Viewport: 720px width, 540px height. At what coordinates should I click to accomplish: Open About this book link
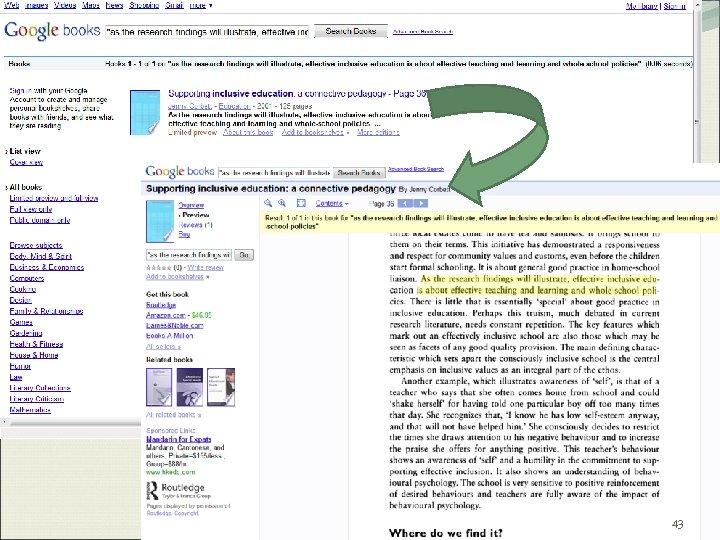[248, 132]
